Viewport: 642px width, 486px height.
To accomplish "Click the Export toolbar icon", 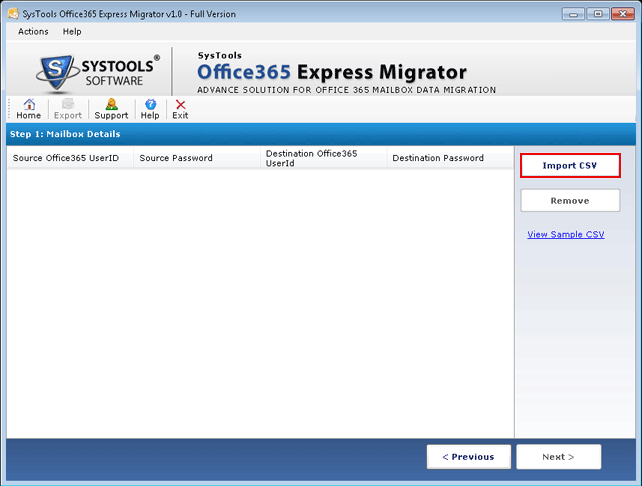I will click(x=68, y=109).
